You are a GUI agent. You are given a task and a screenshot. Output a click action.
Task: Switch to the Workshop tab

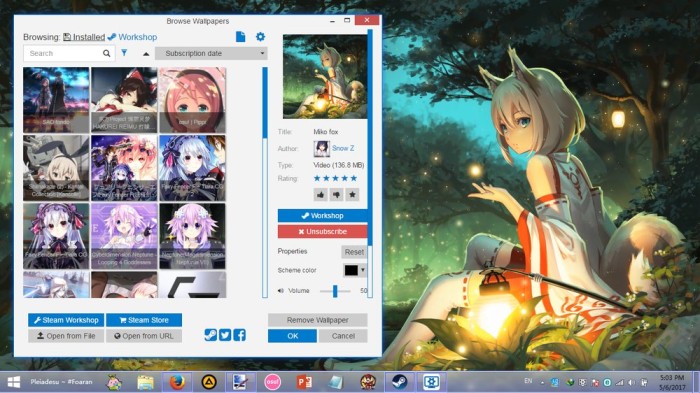click(x=133, y=37)
